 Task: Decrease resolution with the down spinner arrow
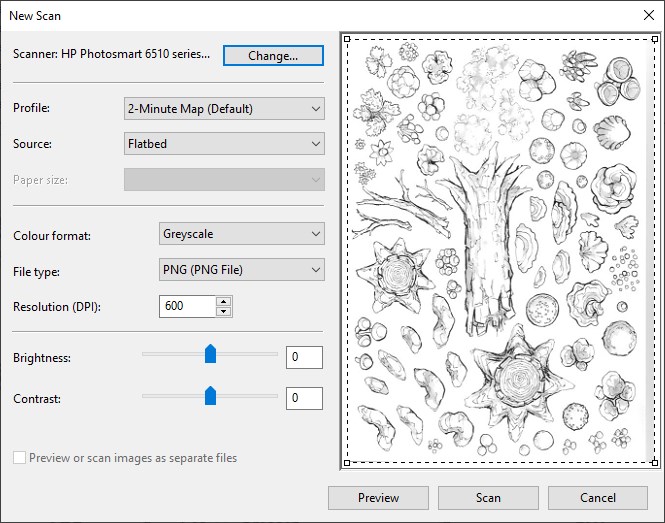224,311
